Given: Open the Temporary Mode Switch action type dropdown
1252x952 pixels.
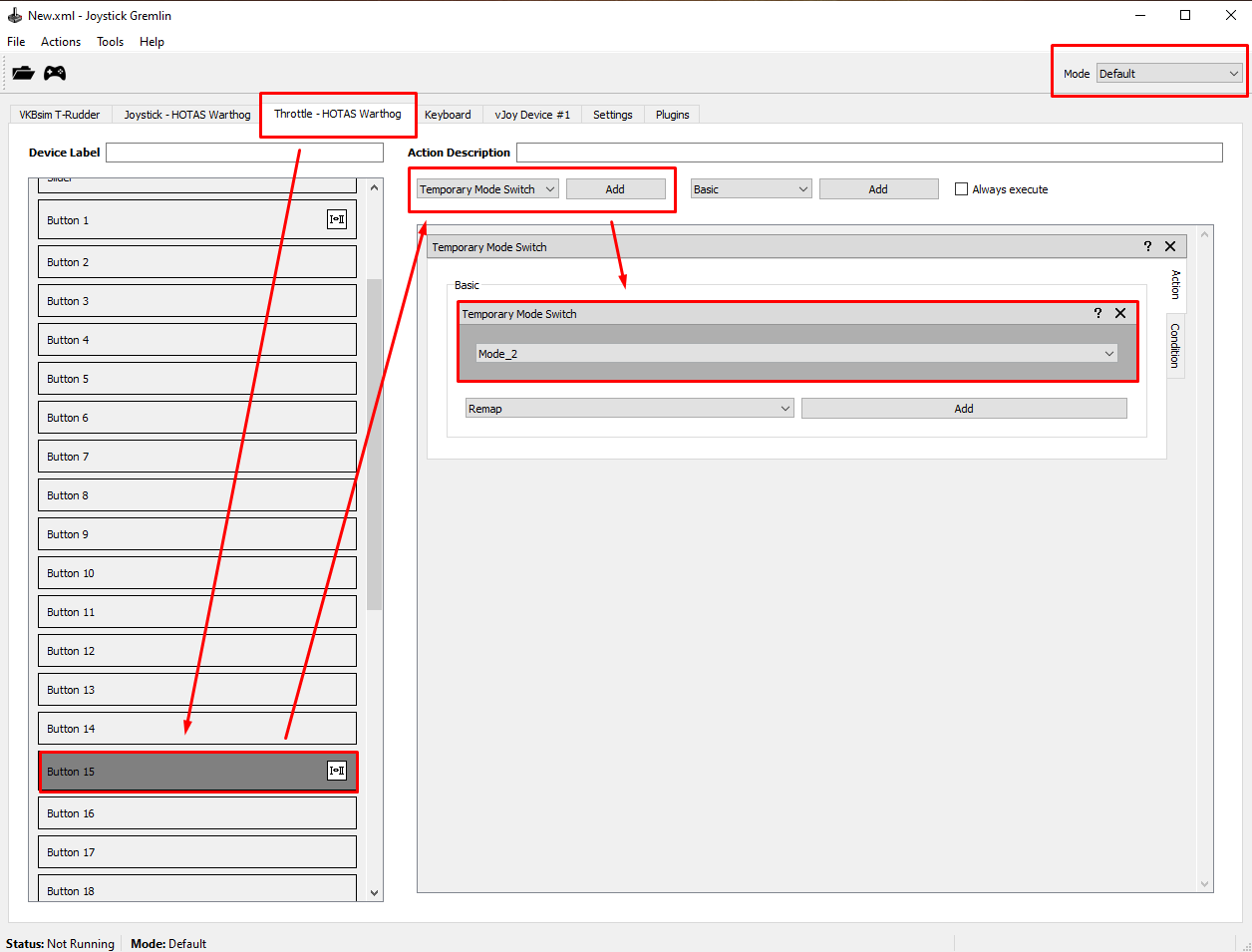Looking at the screenshot, I should point(487,189).
